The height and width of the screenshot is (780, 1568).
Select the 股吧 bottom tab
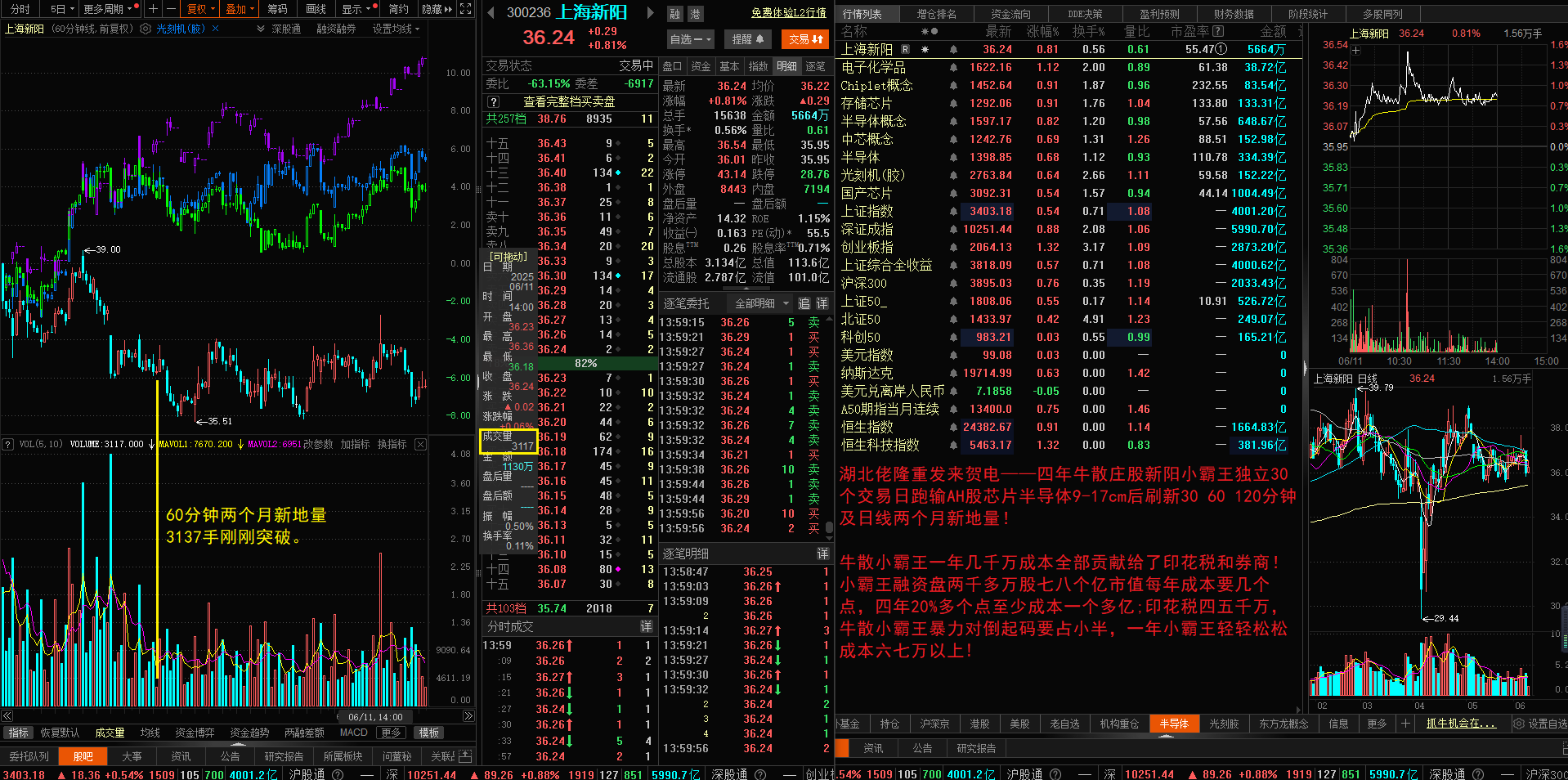point(83,756)
